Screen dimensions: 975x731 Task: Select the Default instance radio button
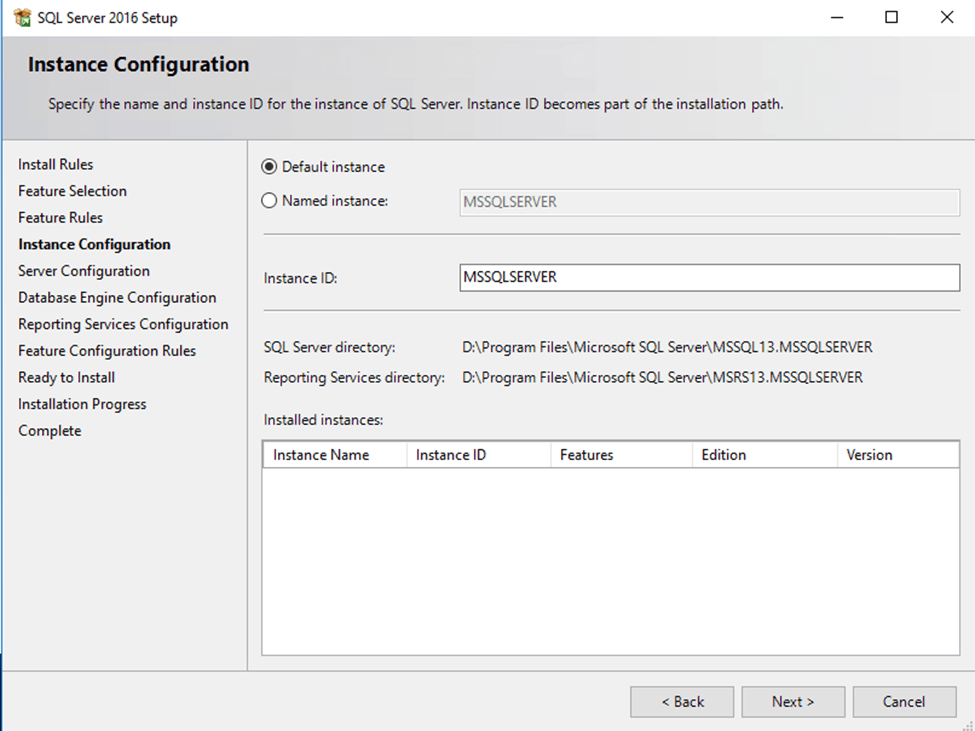[x=269, y=167]
